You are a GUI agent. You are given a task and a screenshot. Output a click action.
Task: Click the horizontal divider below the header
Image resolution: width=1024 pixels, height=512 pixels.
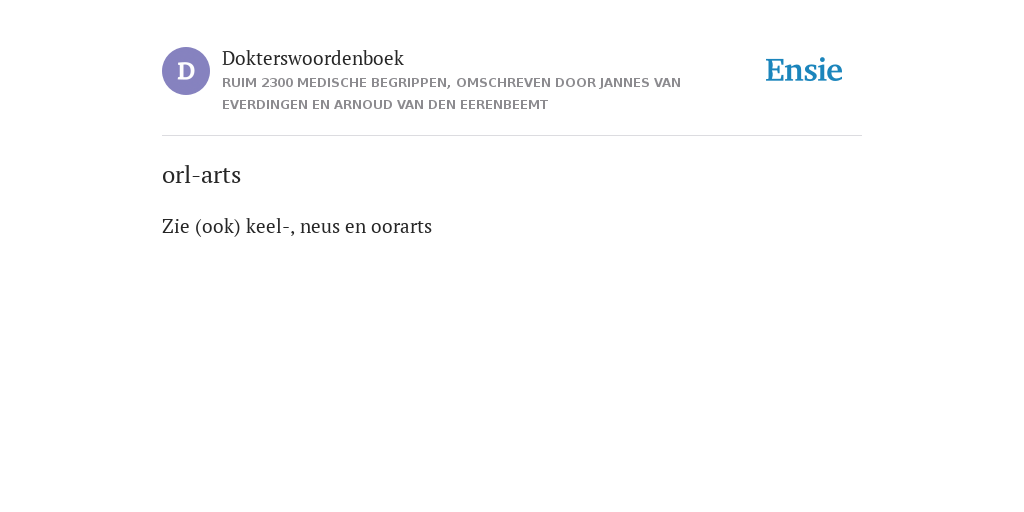tap(512, 135)
